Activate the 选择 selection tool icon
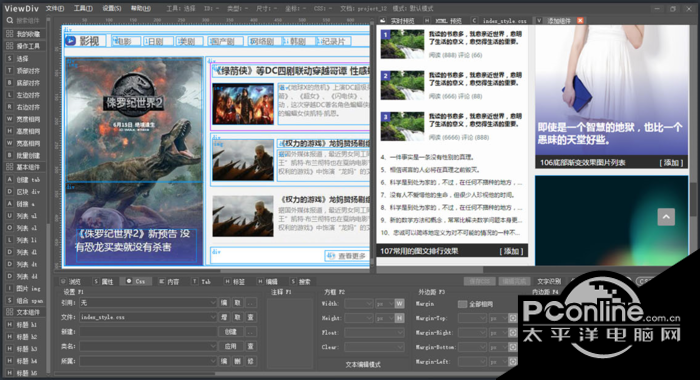 [9, 58]
